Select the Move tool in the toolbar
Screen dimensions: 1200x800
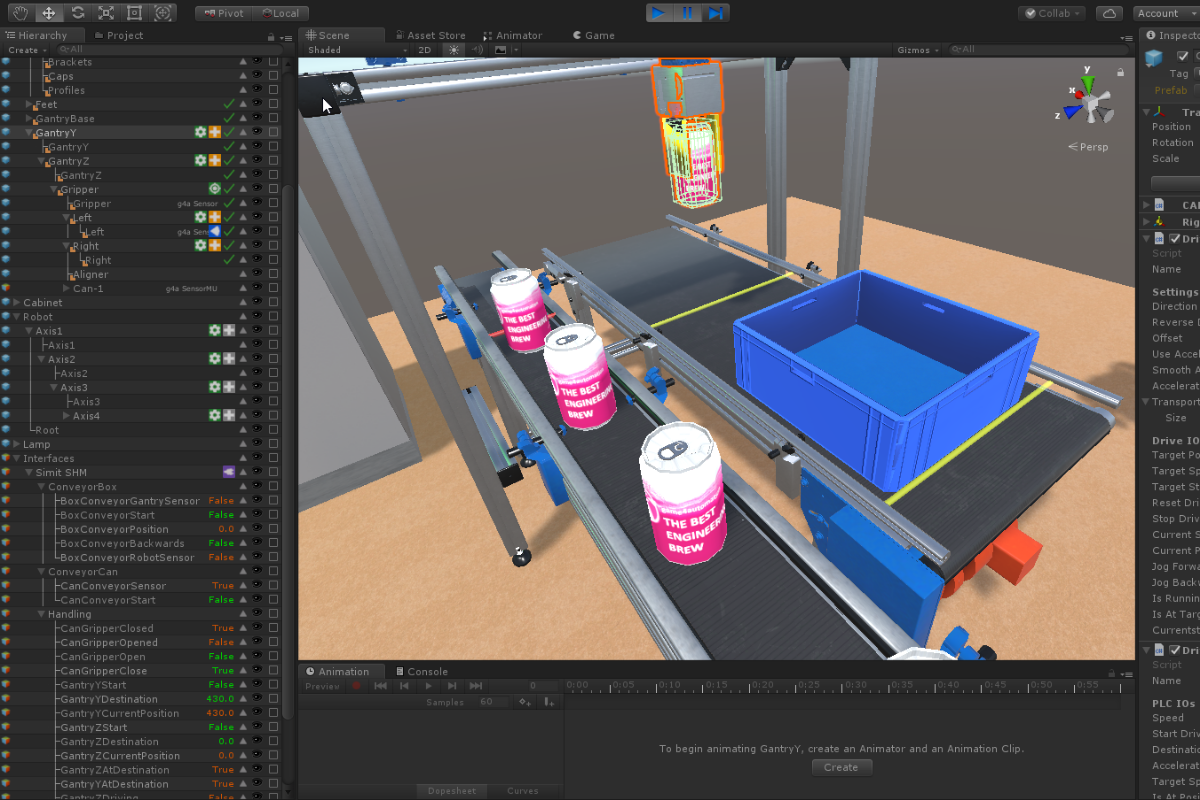(x=48, y=13)
